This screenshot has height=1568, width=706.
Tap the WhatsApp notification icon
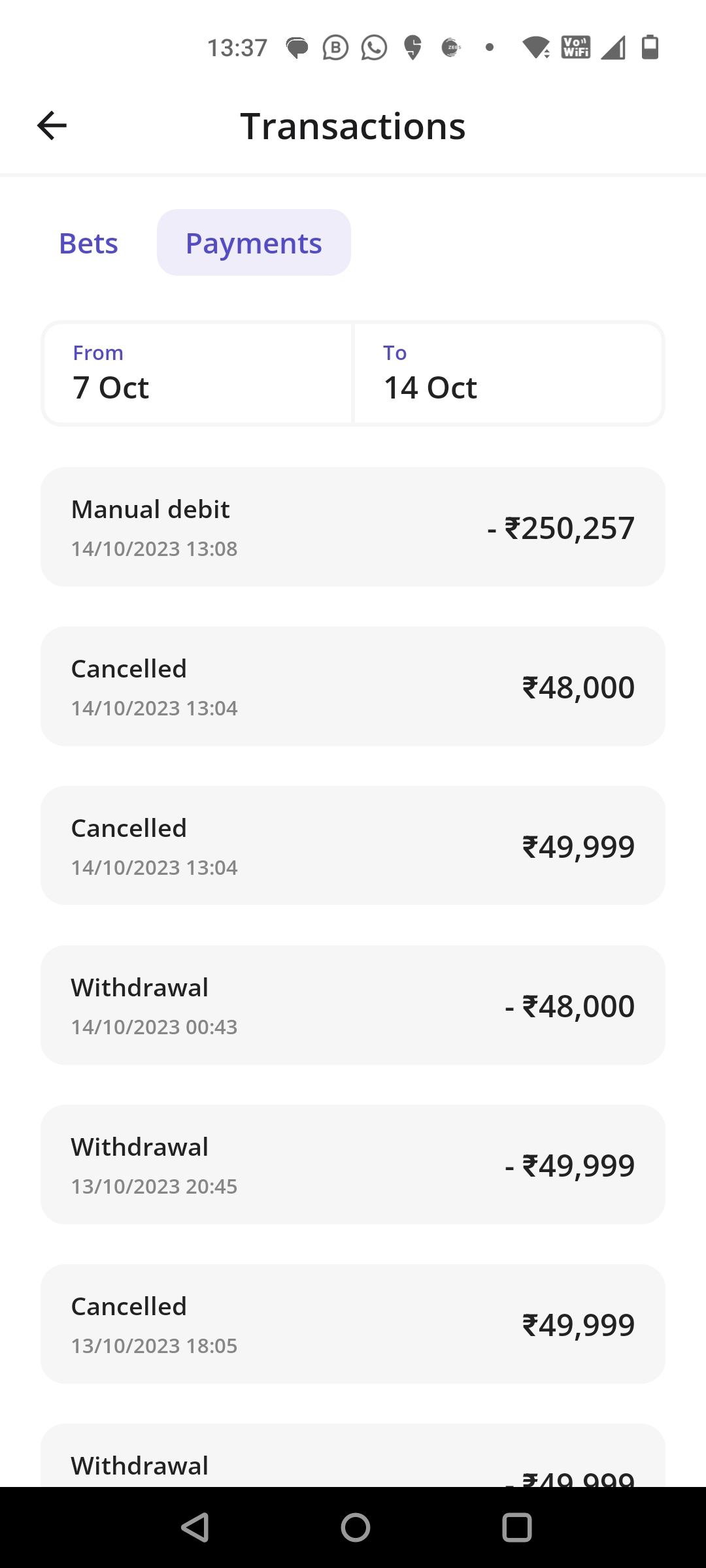tap(374, 48)
